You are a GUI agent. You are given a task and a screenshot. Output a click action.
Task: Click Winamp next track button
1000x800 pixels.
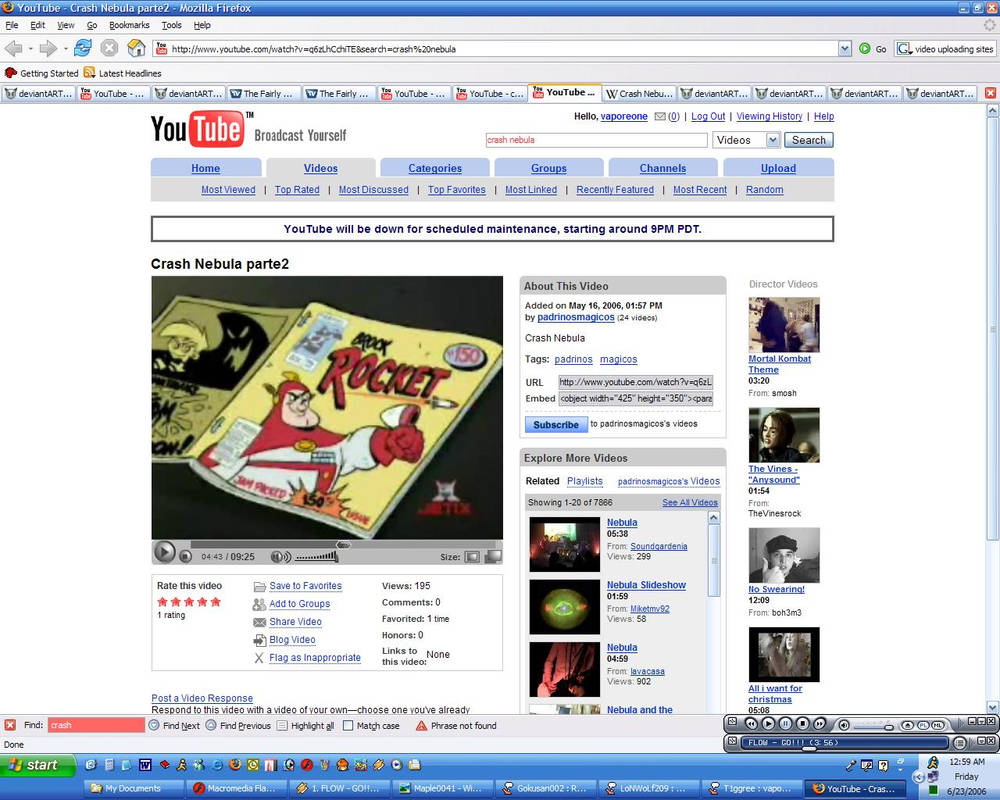[820, 723]
